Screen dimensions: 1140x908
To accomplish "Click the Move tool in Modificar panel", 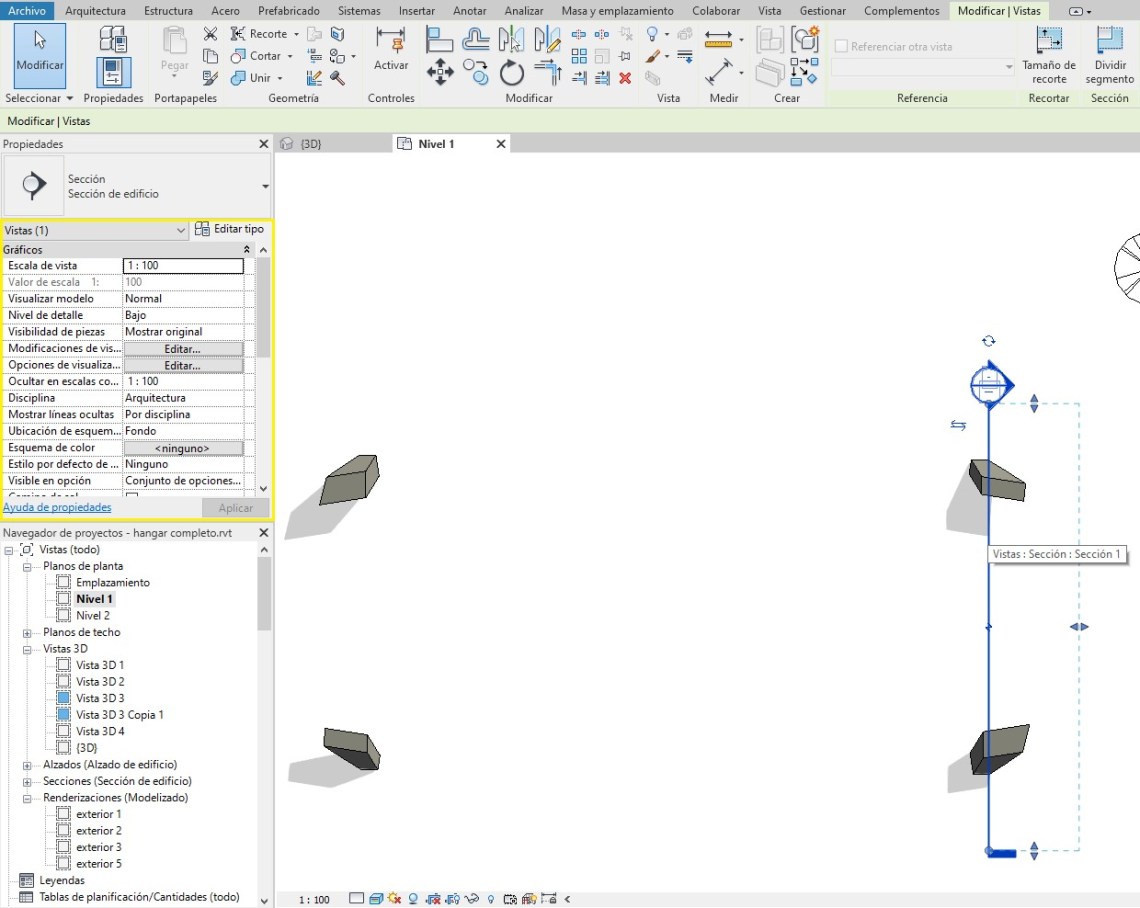I will (440, 72).
